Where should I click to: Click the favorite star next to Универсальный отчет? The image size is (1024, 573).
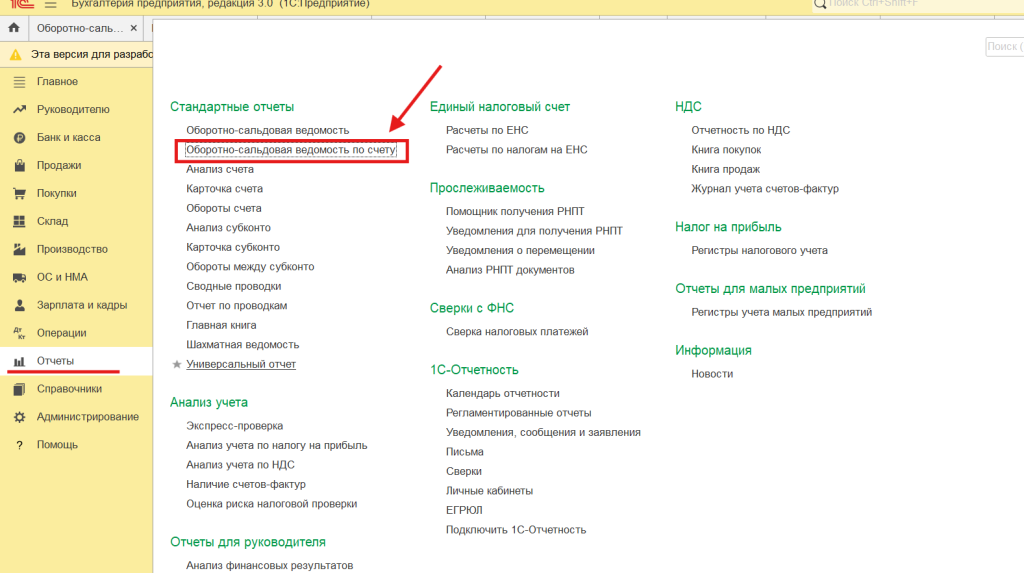coord(176,365)
